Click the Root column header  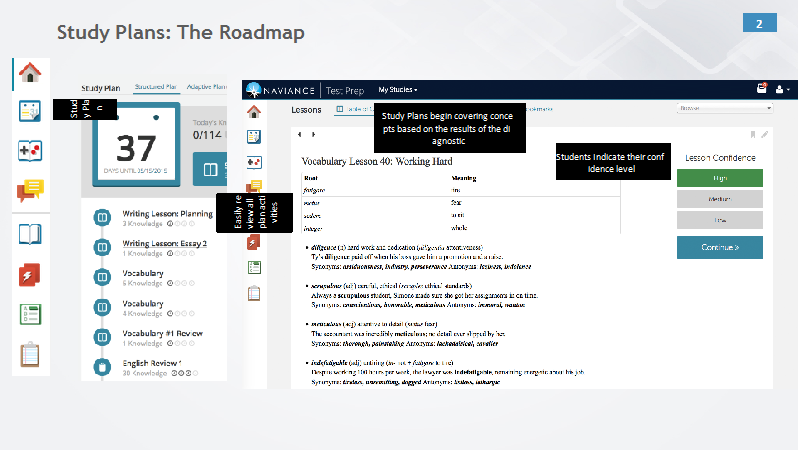(310, 178)
